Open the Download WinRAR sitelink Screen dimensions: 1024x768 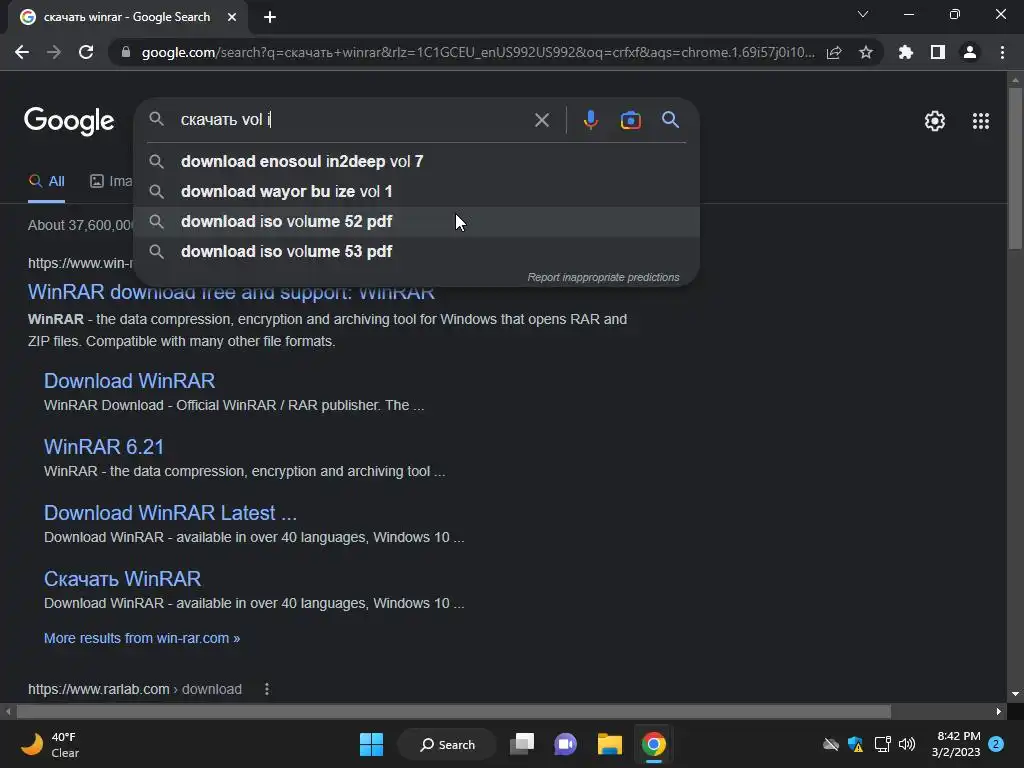click(129, 381)
